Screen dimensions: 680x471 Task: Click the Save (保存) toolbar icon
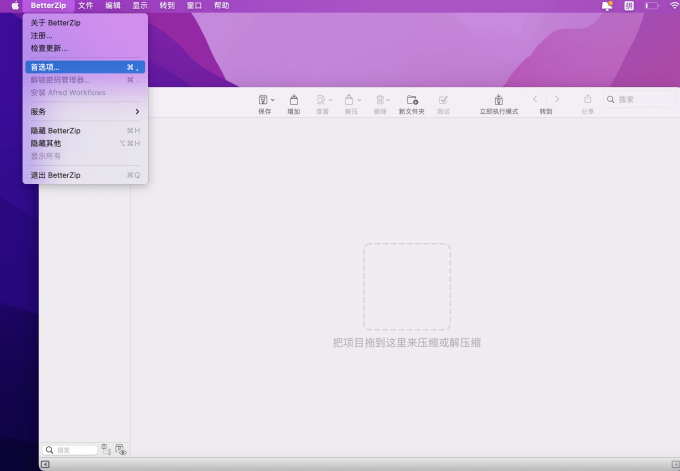[x=263, y=100]
